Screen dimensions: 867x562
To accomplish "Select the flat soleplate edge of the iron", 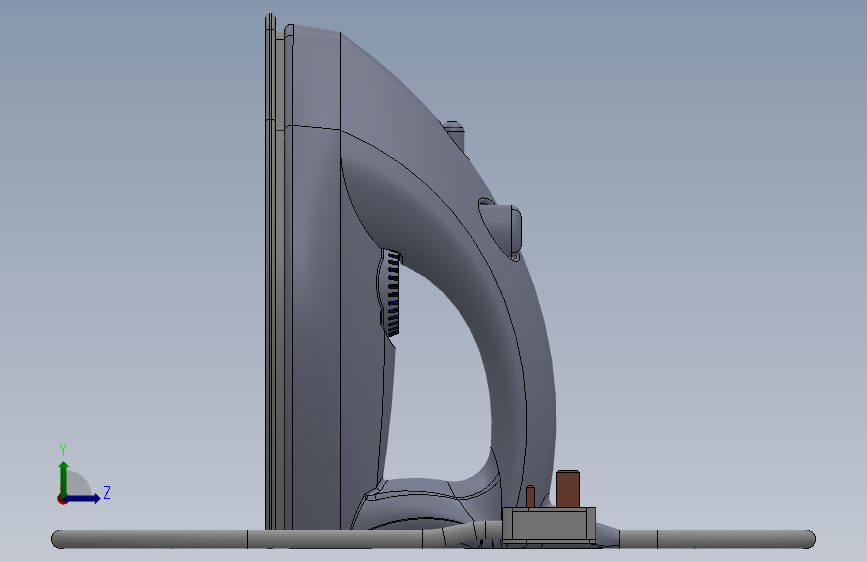I will pos(270,272).
